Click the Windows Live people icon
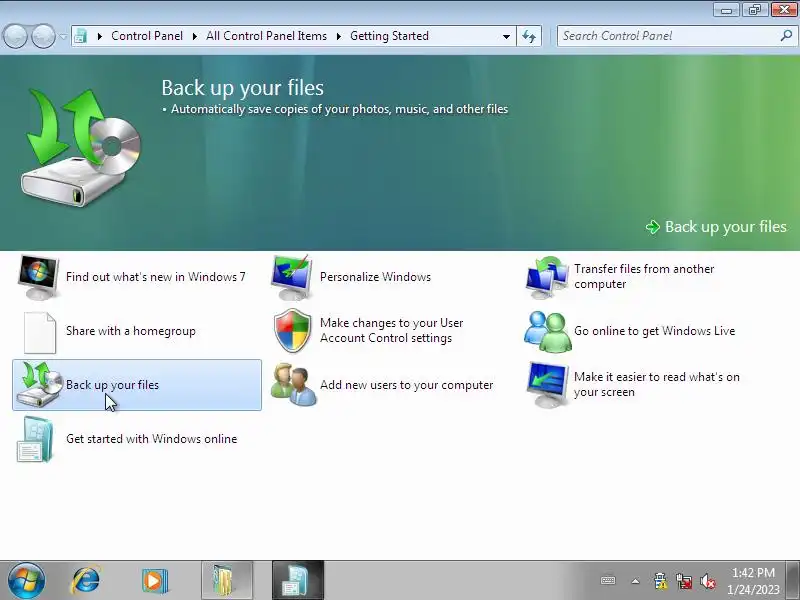The height and width of the screenshot is (600, 800). 547,332
